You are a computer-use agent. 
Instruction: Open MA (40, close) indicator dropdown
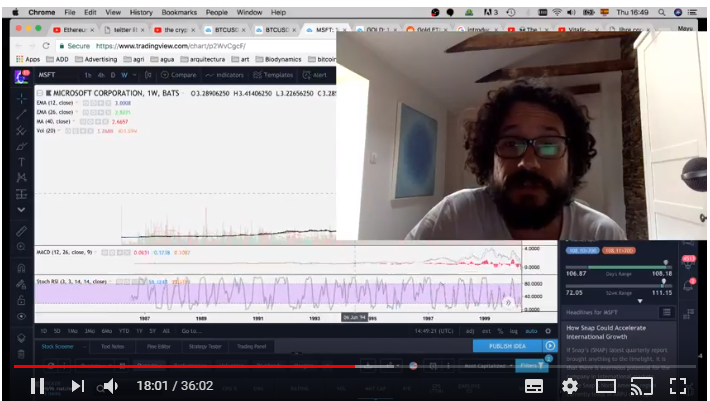pos(73,122)
